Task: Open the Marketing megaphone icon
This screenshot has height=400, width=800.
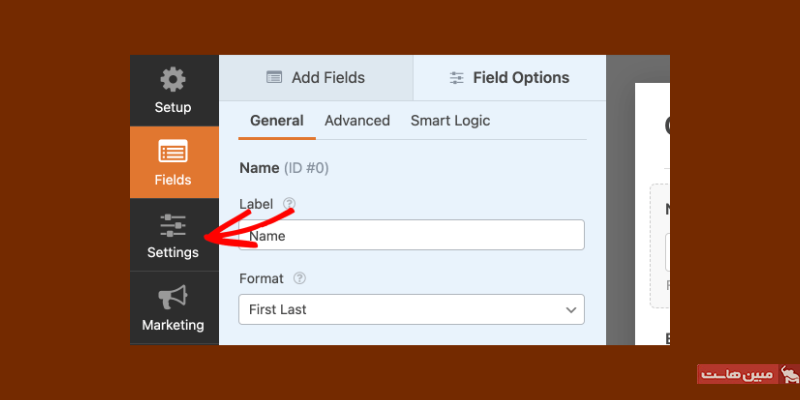Action: [173, 297]
